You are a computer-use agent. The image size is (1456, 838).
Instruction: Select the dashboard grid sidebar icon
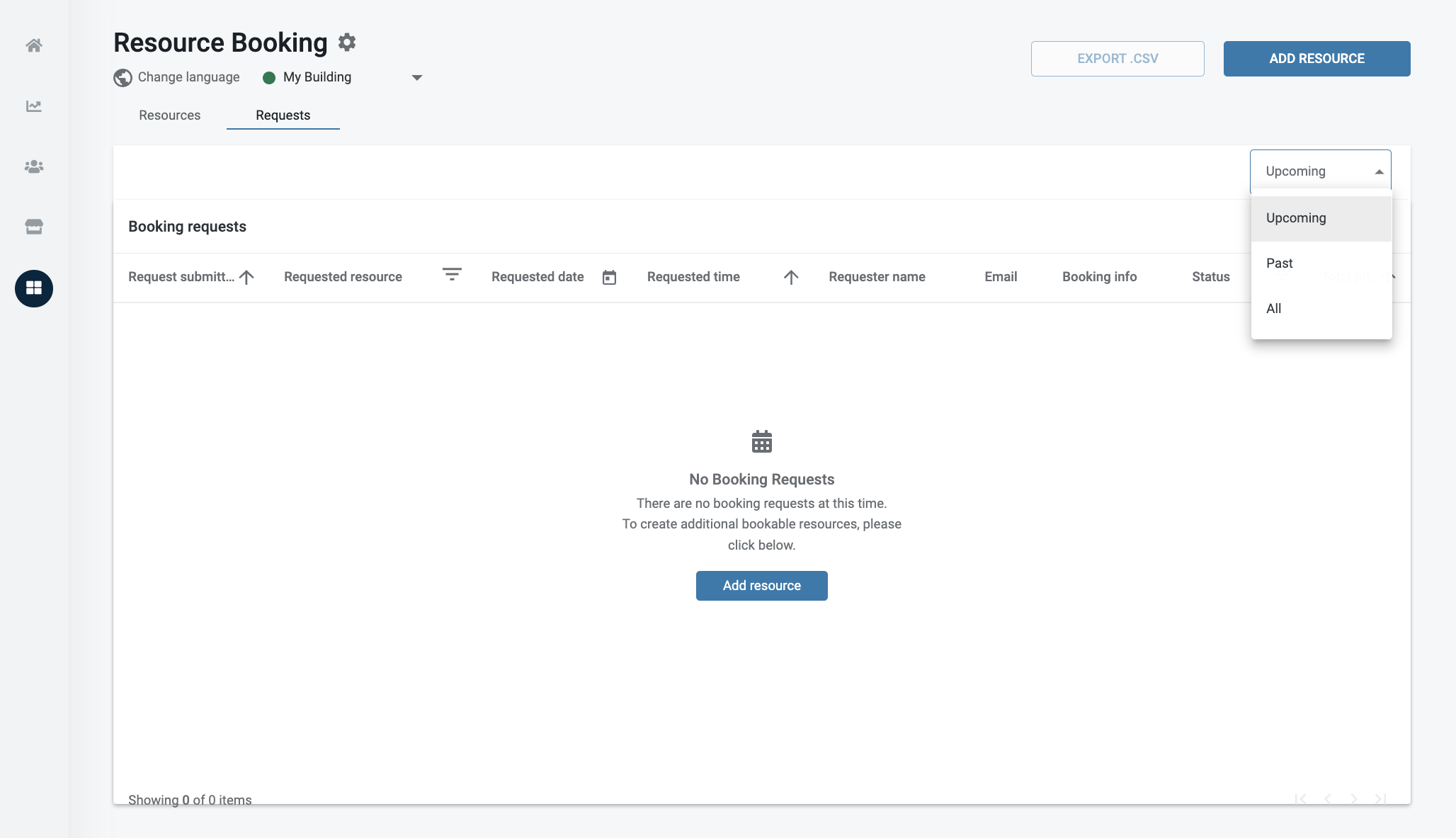[x=34, y=288]
